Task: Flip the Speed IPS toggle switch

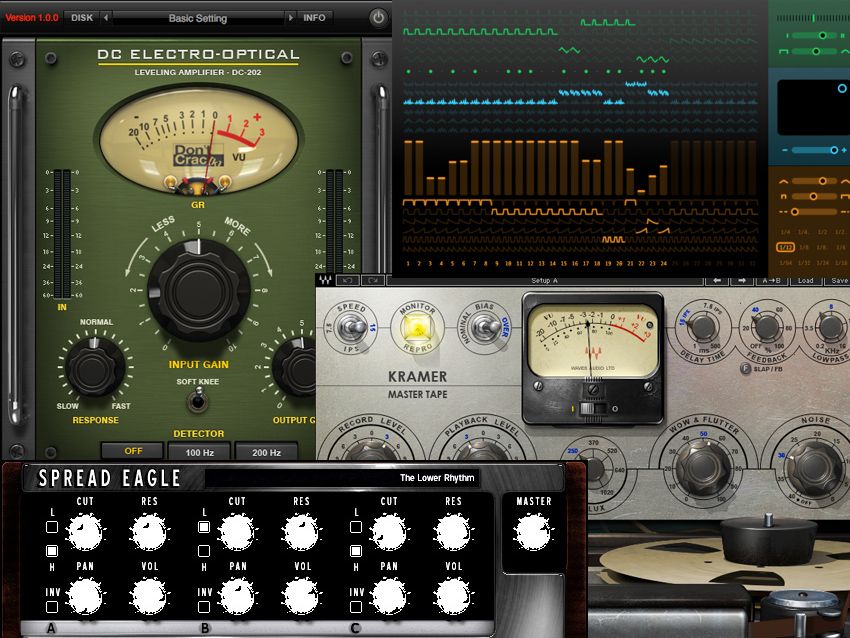Action: 352,327
